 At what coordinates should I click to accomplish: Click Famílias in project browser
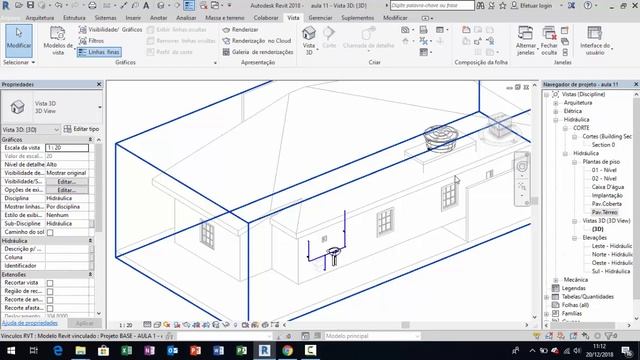[571, 313]
